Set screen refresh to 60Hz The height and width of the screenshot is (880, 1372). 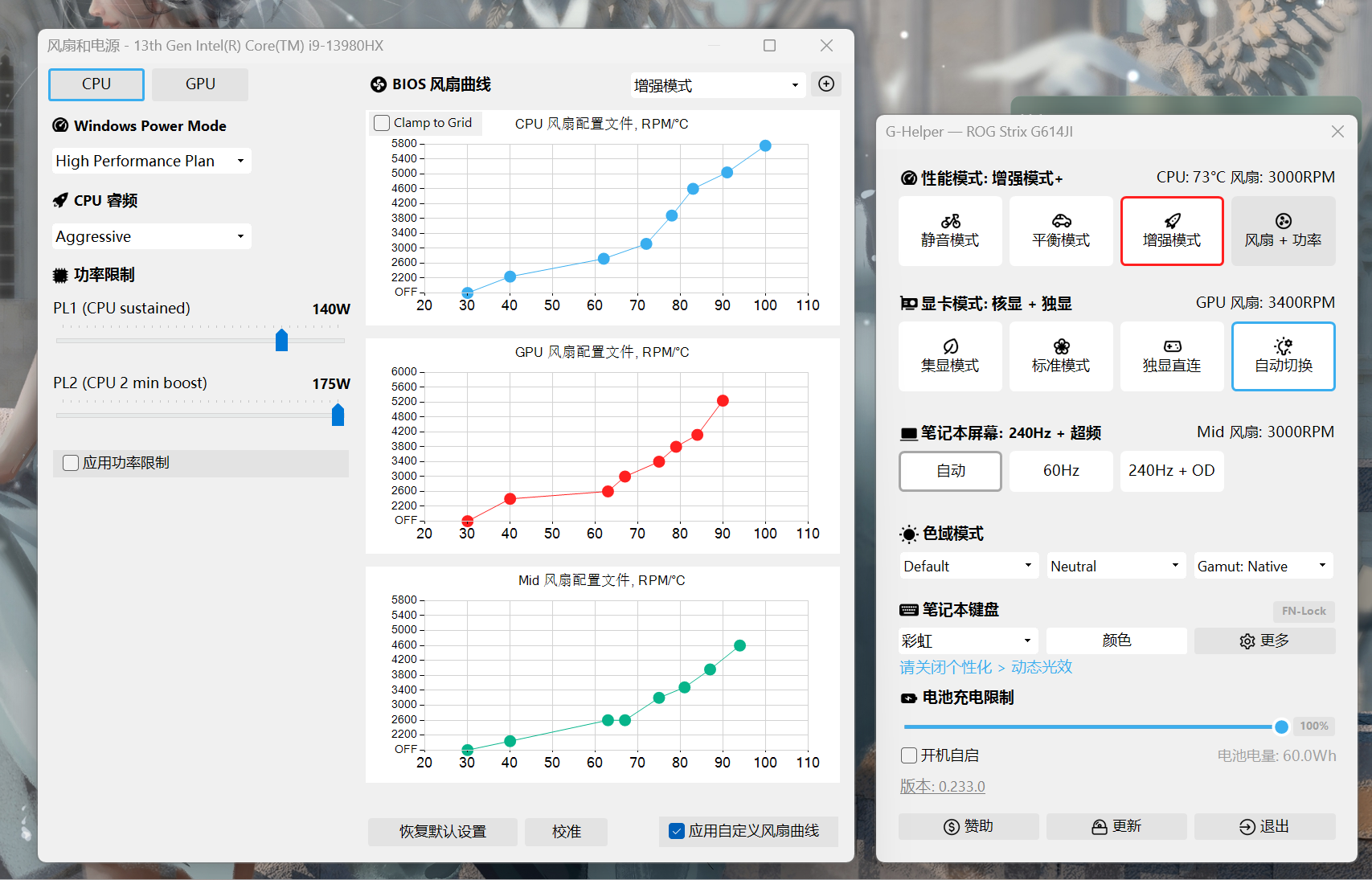coord(1061,470)
